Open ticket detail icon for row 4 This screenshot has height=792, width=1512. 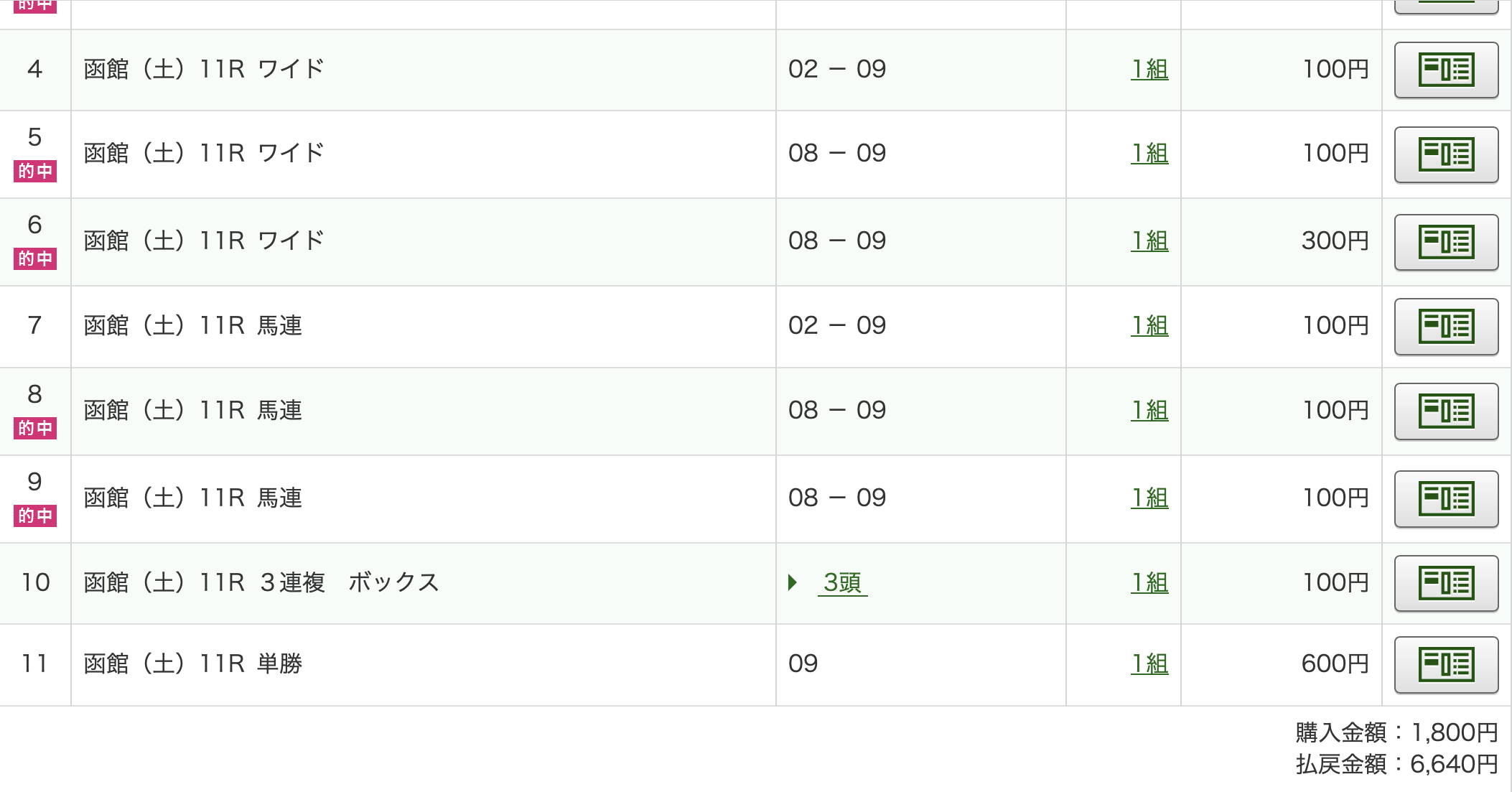1446,70
